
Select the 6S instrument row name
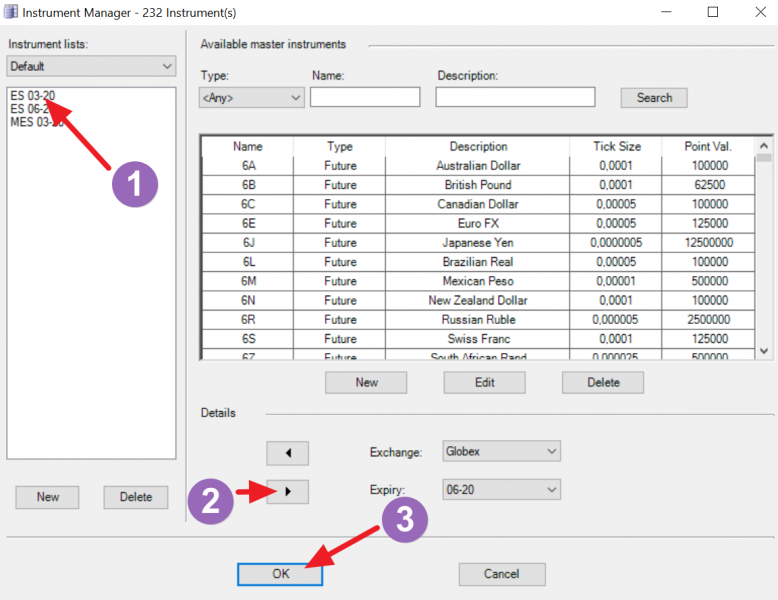coord(248,339)
